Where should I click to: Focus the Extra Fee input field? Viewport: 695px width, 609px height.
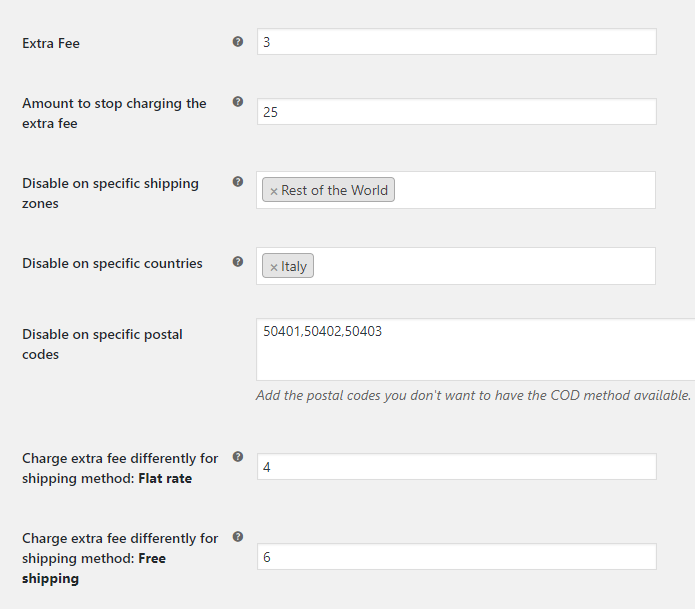click(457, 42)
